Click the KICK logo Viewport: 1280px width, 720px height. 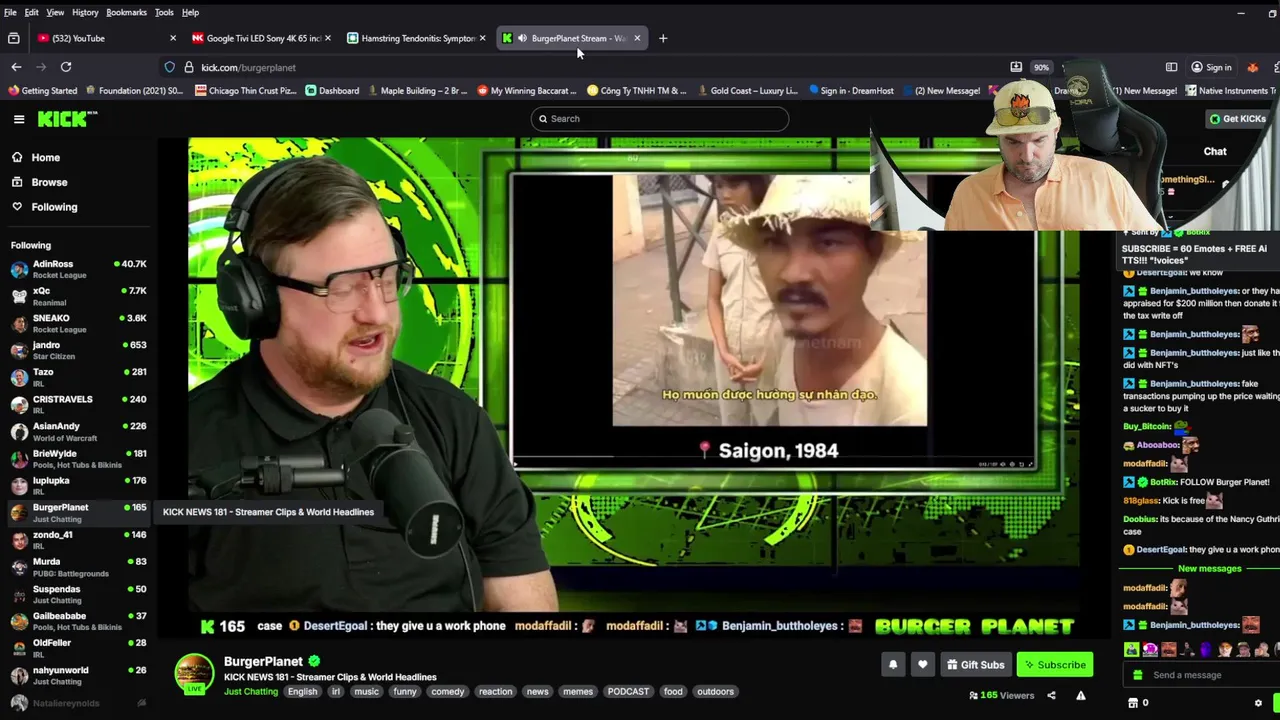(x=67, y=119)
